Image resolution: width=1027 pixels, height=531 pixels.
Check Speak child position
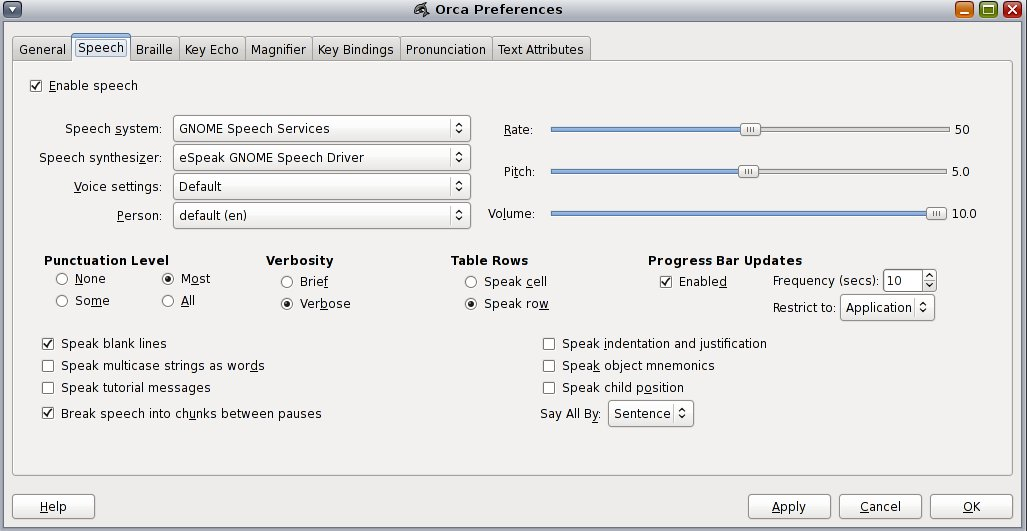click(549, 388)
